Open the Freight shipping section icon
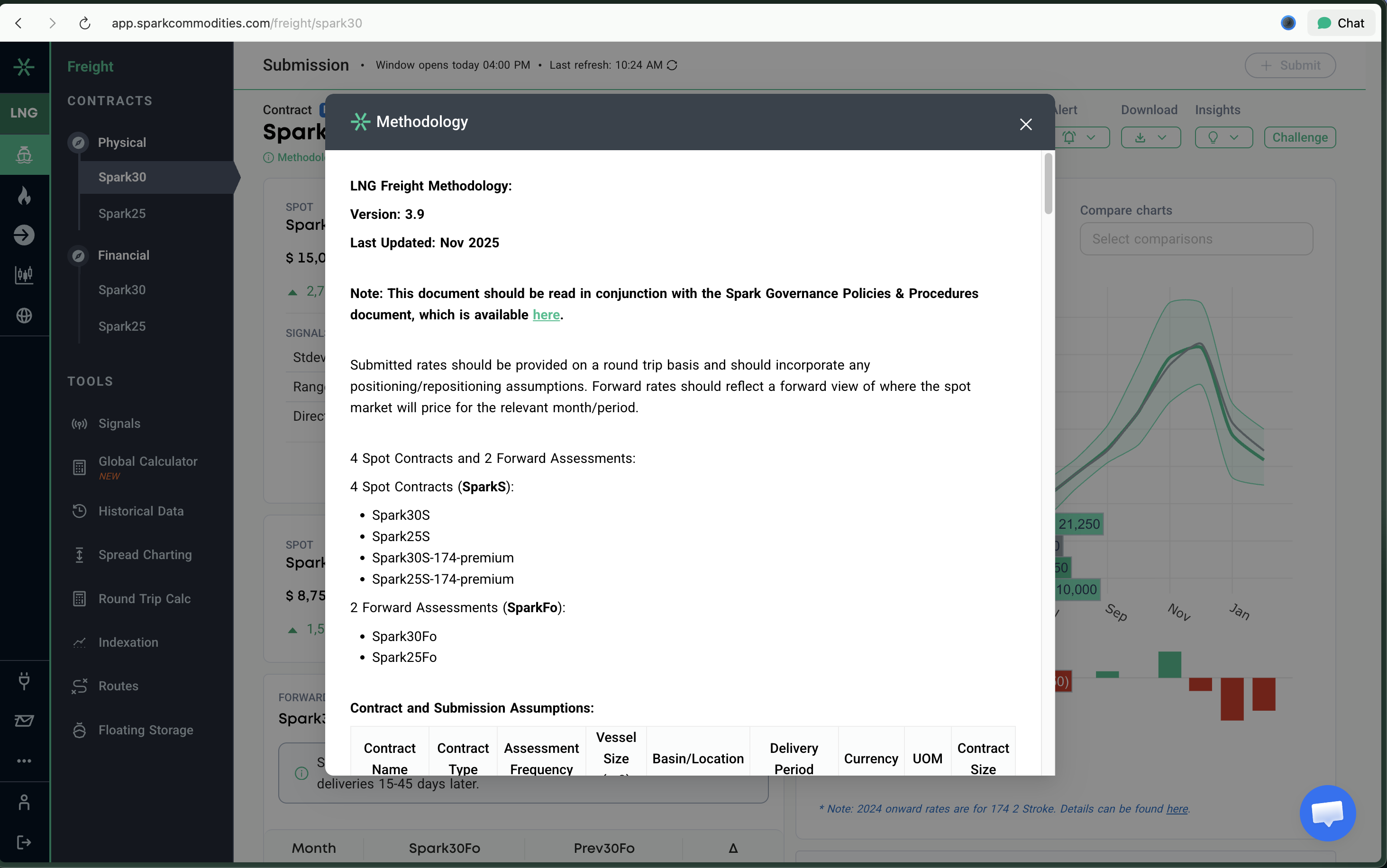 pyautogui.click(x=24, y=154)
